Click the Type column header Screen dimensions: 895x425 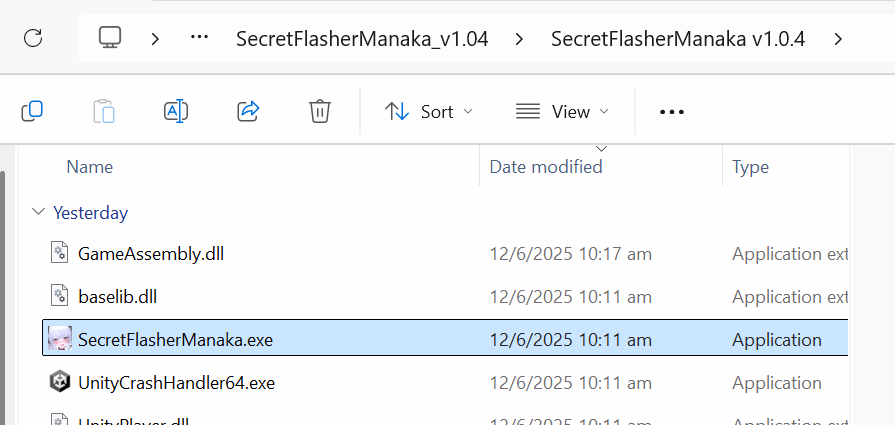(750, 167)
